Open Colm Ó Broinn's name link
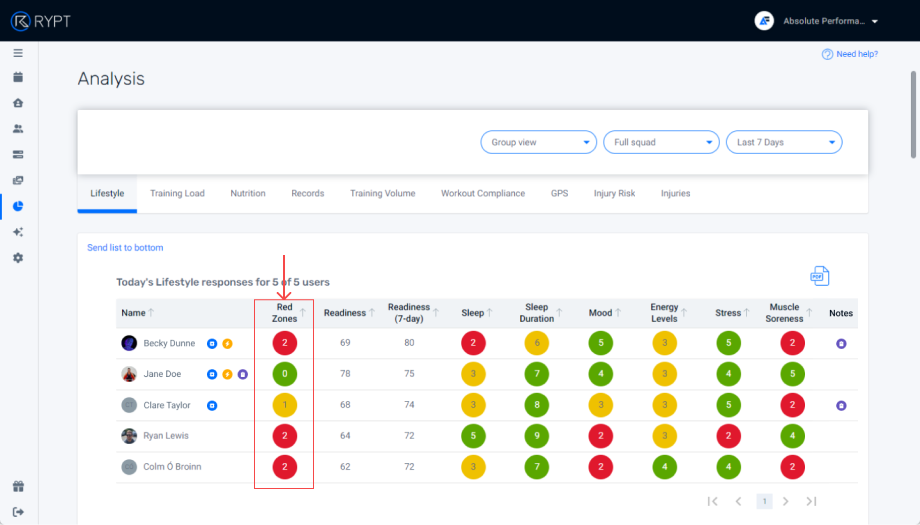The height and width of the screenshot is (525, 920). point(172,466)
